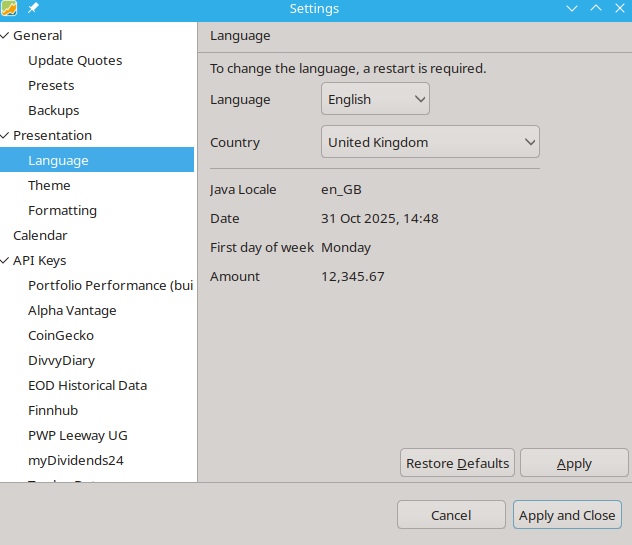Open the Language dropdown set to English
The width and height of the screenshot is (632, 545).
pos(375,99)
